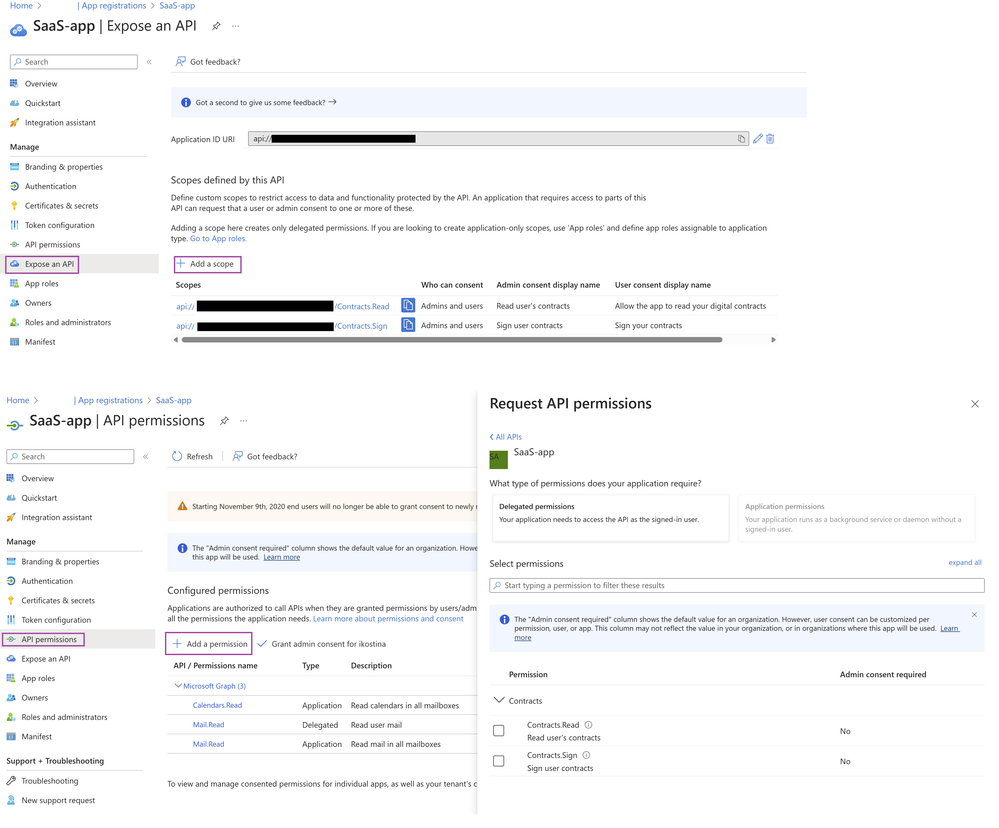This screenshot has height=828, width=999.
Task: Click the pin icon beside API permissions title
Action: [224, 421]
